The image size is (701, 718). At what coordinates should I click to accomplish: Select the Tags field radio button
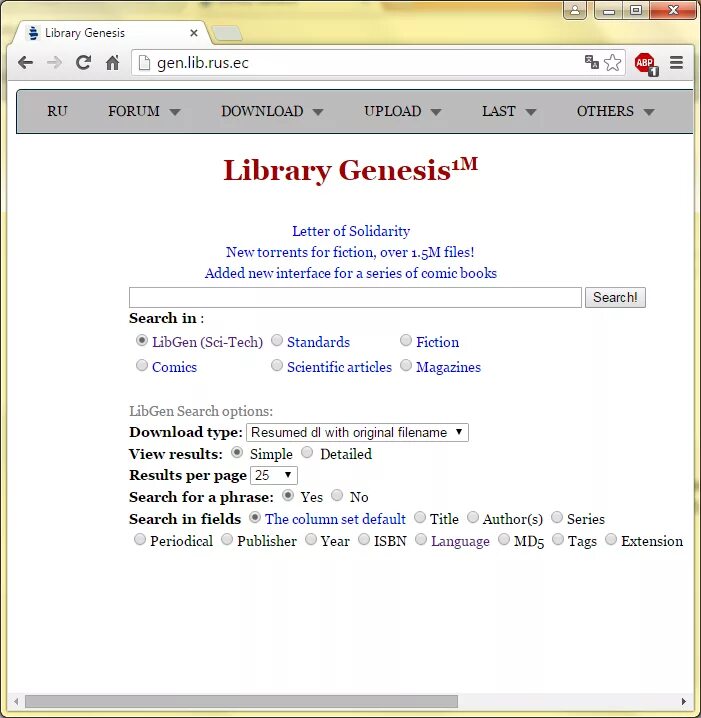tap(558, 539)
